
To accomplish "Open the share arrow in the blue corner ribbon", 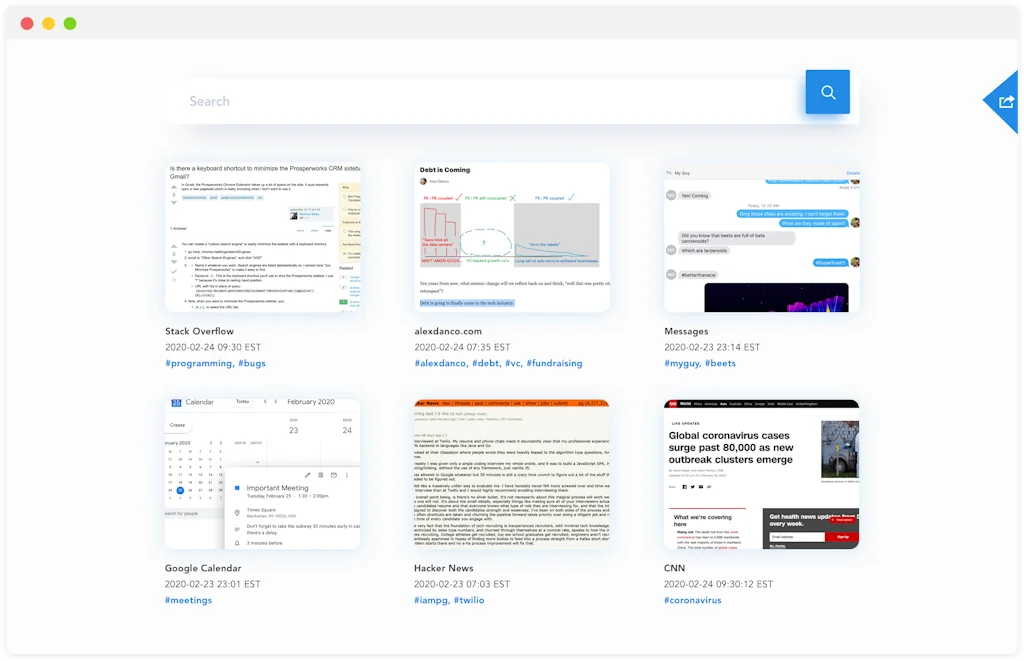I will tap(1004, 102).
